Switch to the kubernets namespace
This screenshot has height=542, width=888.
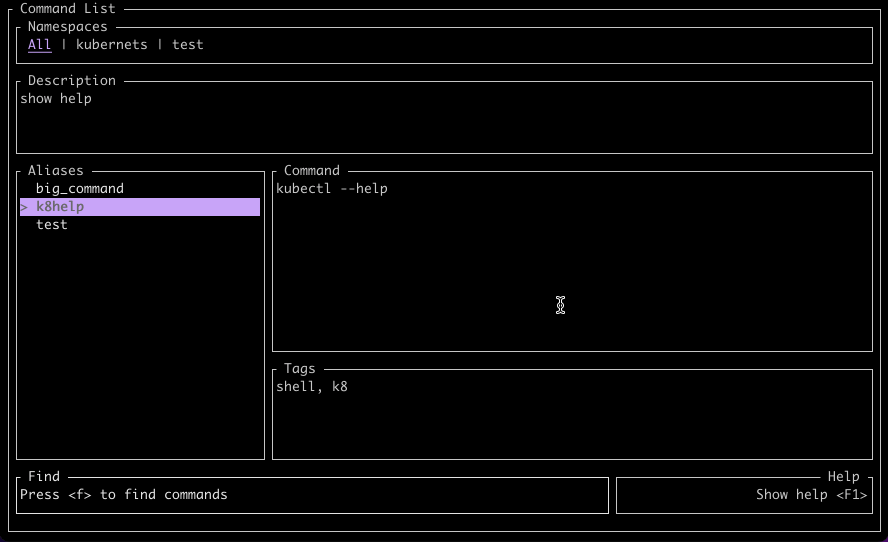pos(112,45)
